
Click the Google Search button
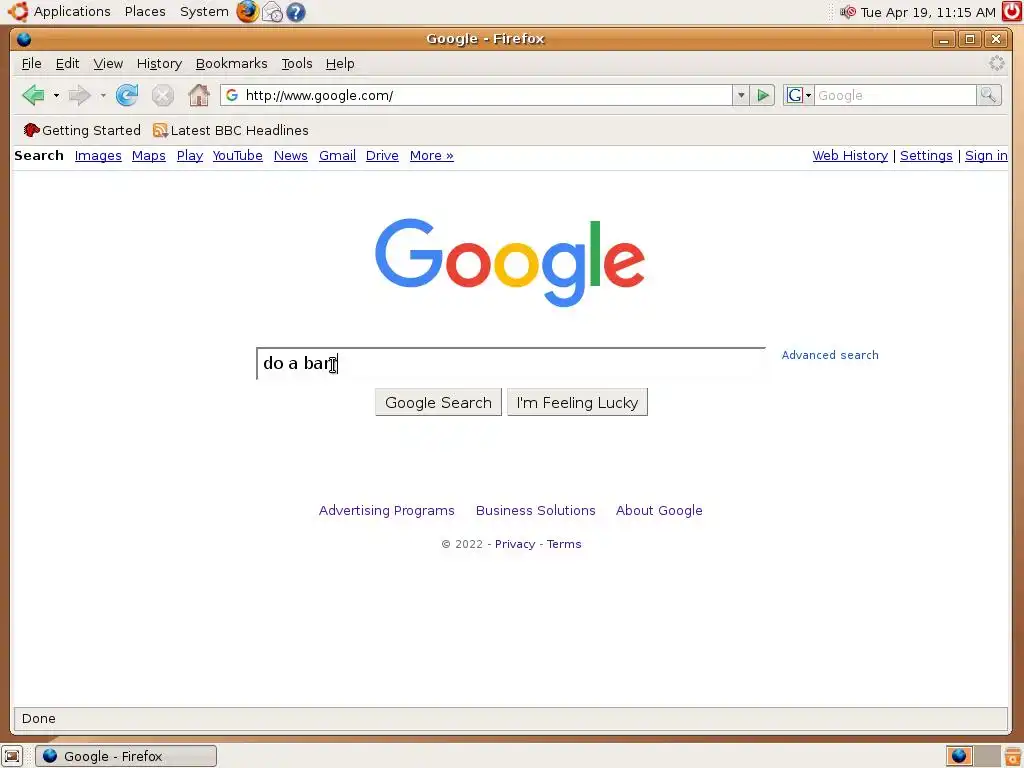click(438, 402)
